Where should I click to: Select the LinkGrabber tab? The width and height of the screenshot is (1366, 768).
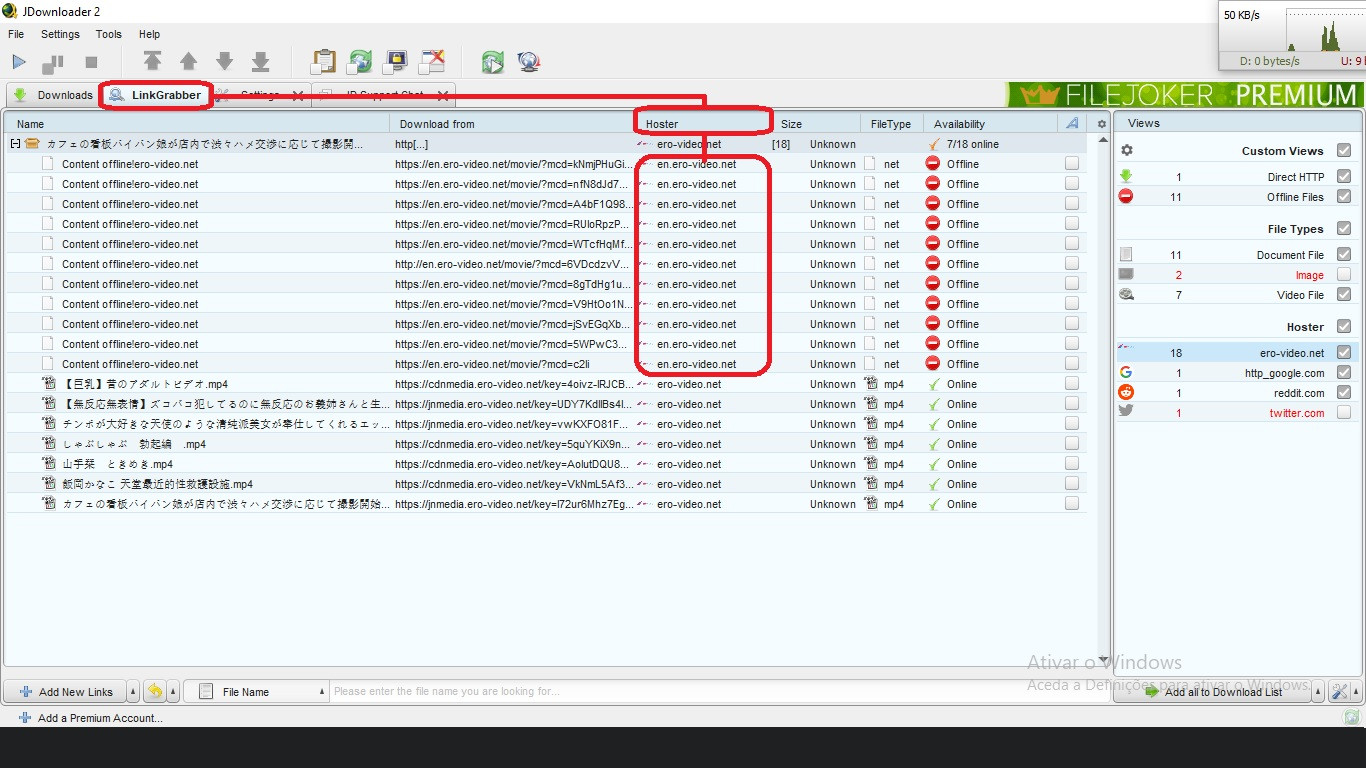pyautogui.click(x=156, y=95)
